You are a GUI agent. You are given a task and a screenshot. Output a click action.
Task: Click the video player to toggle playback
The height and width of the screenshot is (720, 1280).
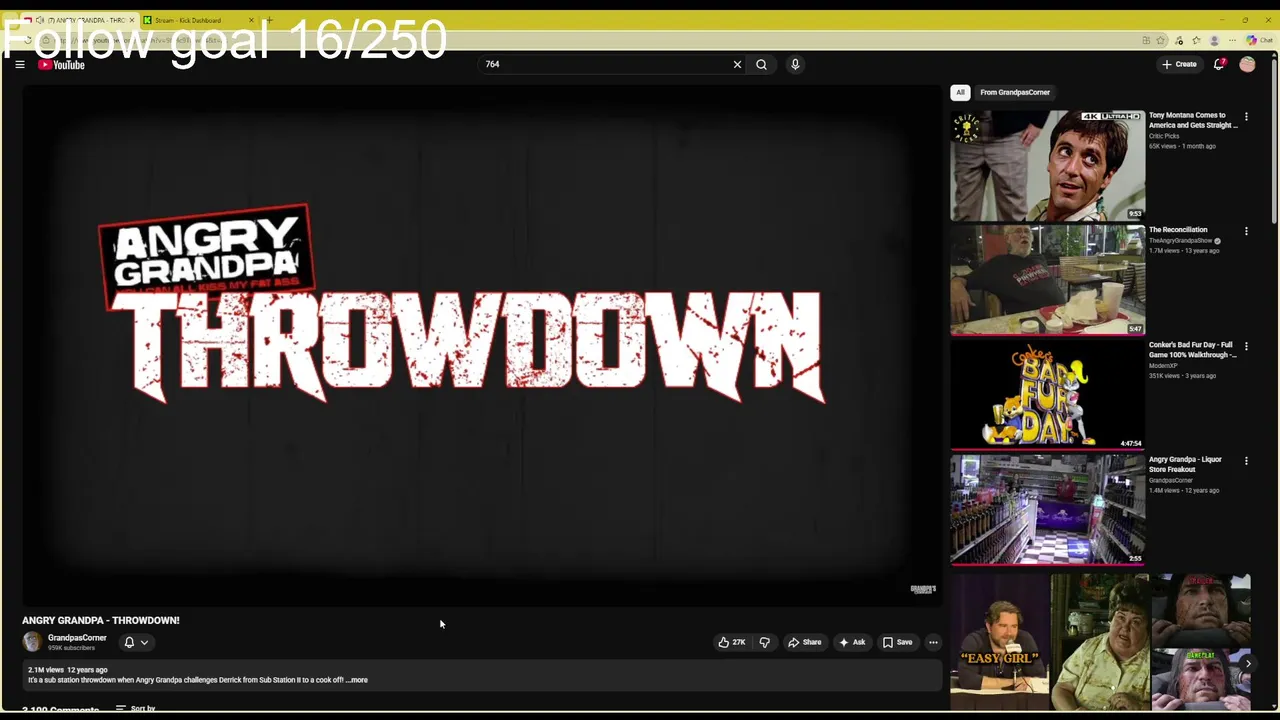[x=481, y=345]
